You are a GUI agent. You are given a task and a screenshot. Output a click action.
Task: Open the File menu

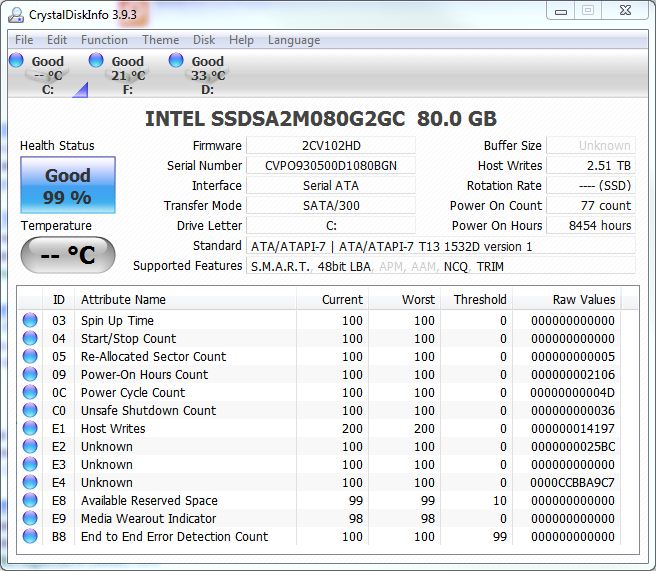coord(24,40)
